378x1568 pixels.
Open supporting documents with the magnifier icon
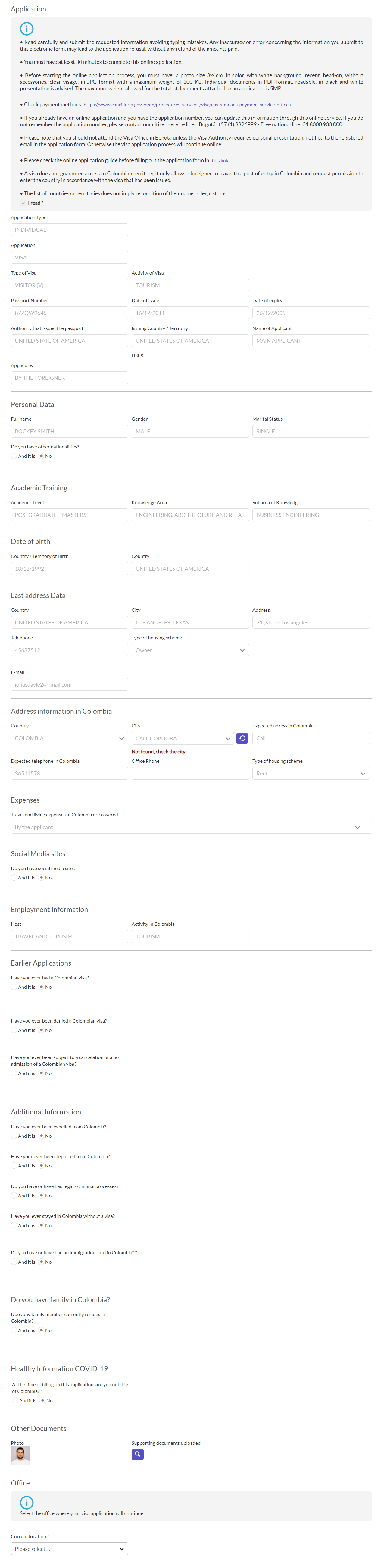tap(138, 1454)
